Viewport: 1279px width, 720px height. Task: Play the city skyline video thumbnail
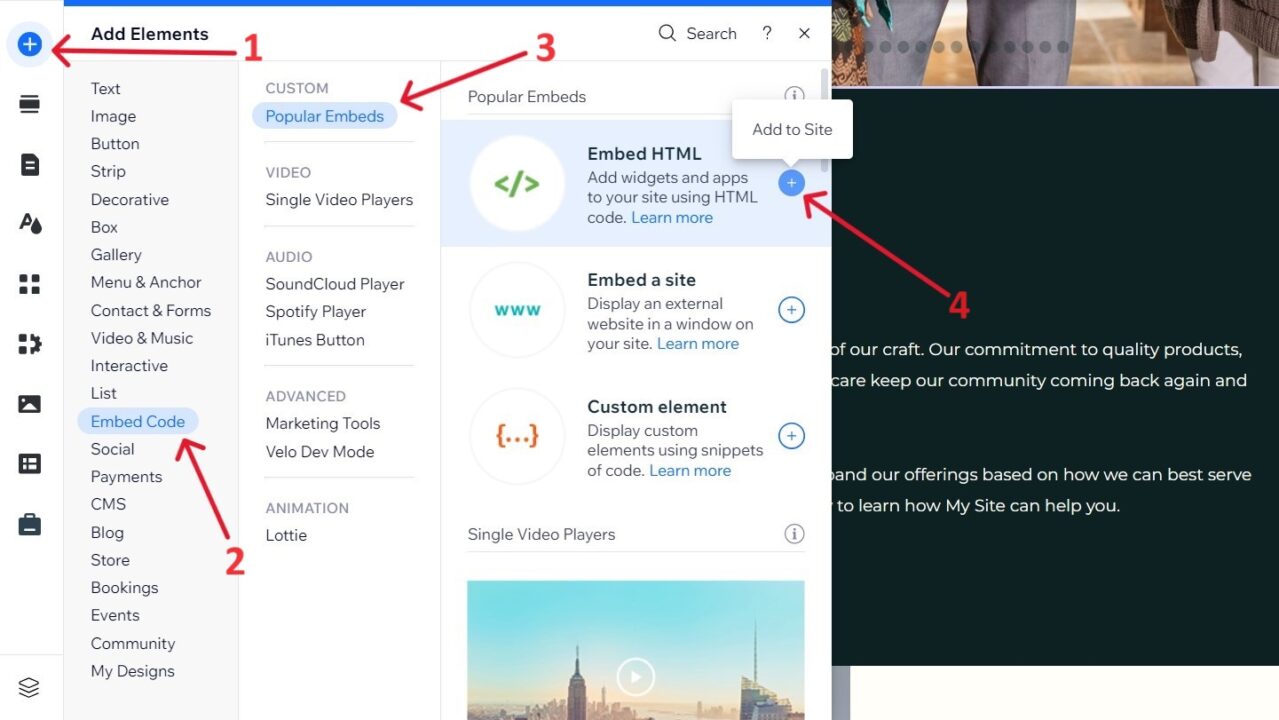click(x=635, y=677)
